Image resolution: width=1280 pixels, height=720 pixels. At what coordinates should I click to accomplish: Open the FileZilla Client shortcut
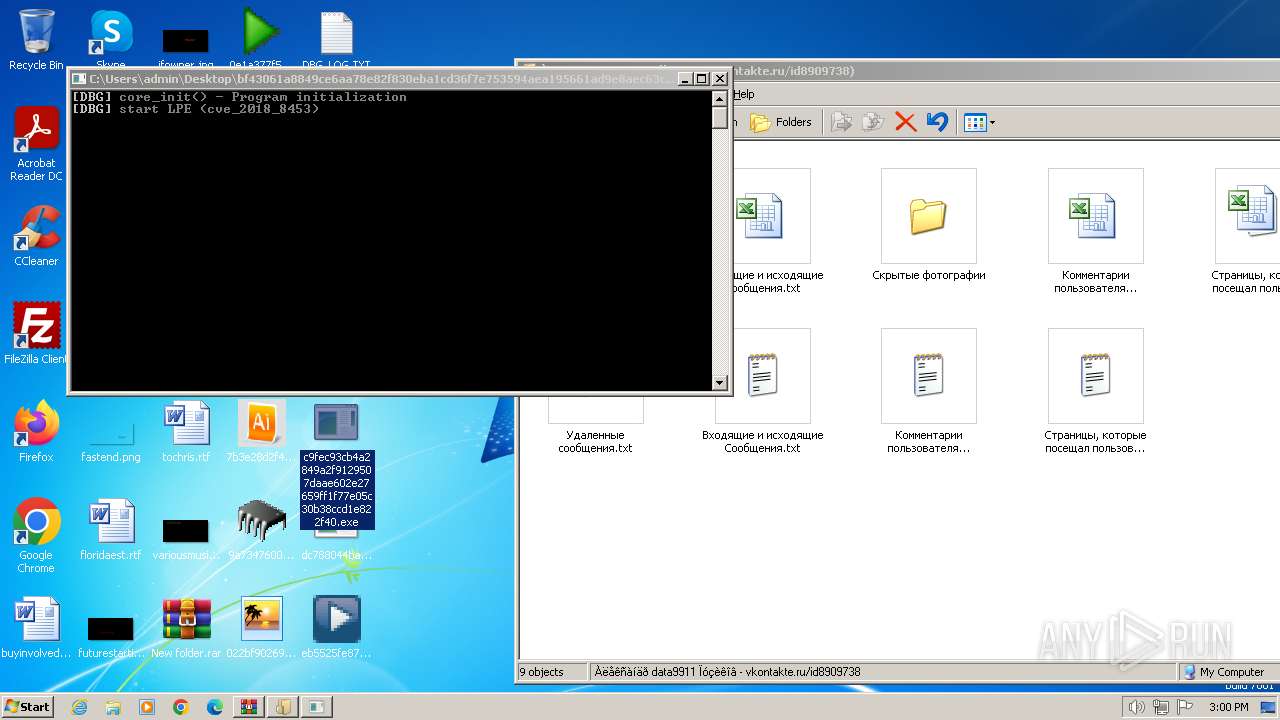click(36, 333)
